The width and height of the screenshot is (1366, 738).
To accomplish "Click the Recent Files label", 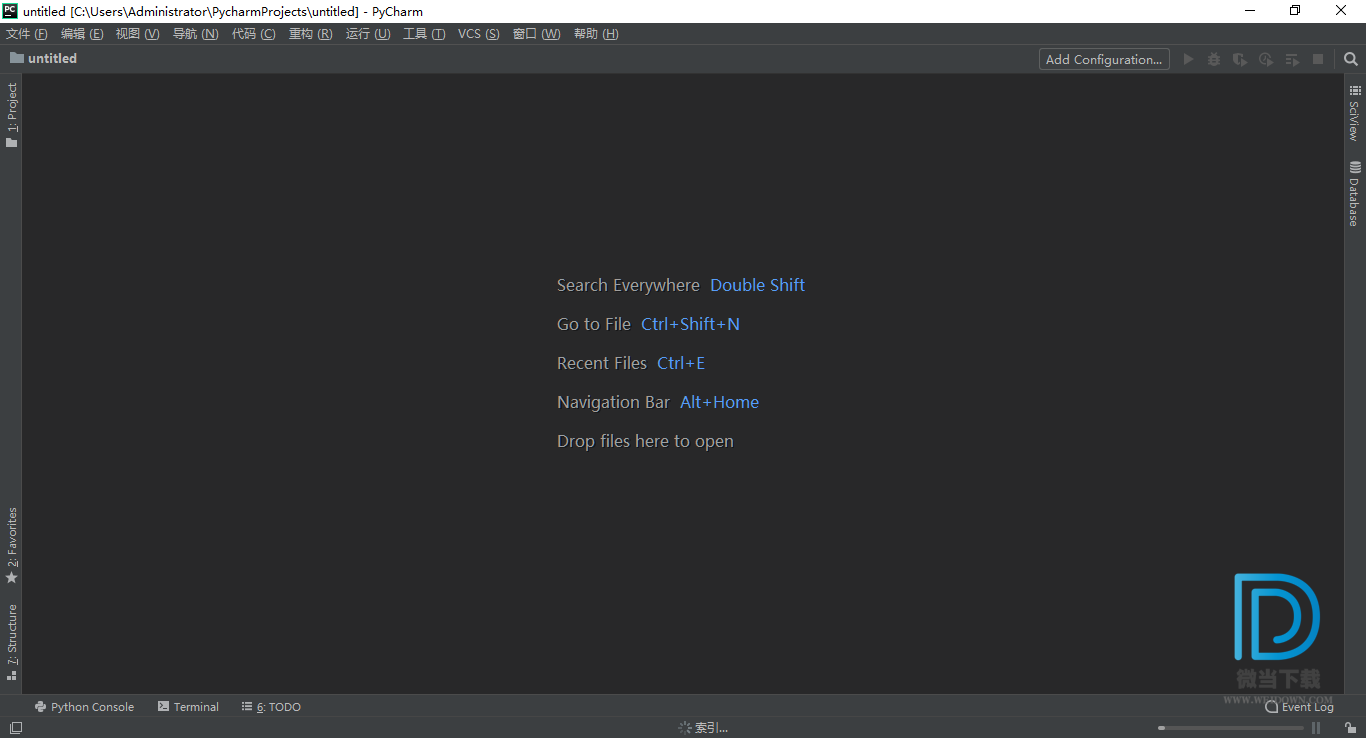I will (602, 363).
